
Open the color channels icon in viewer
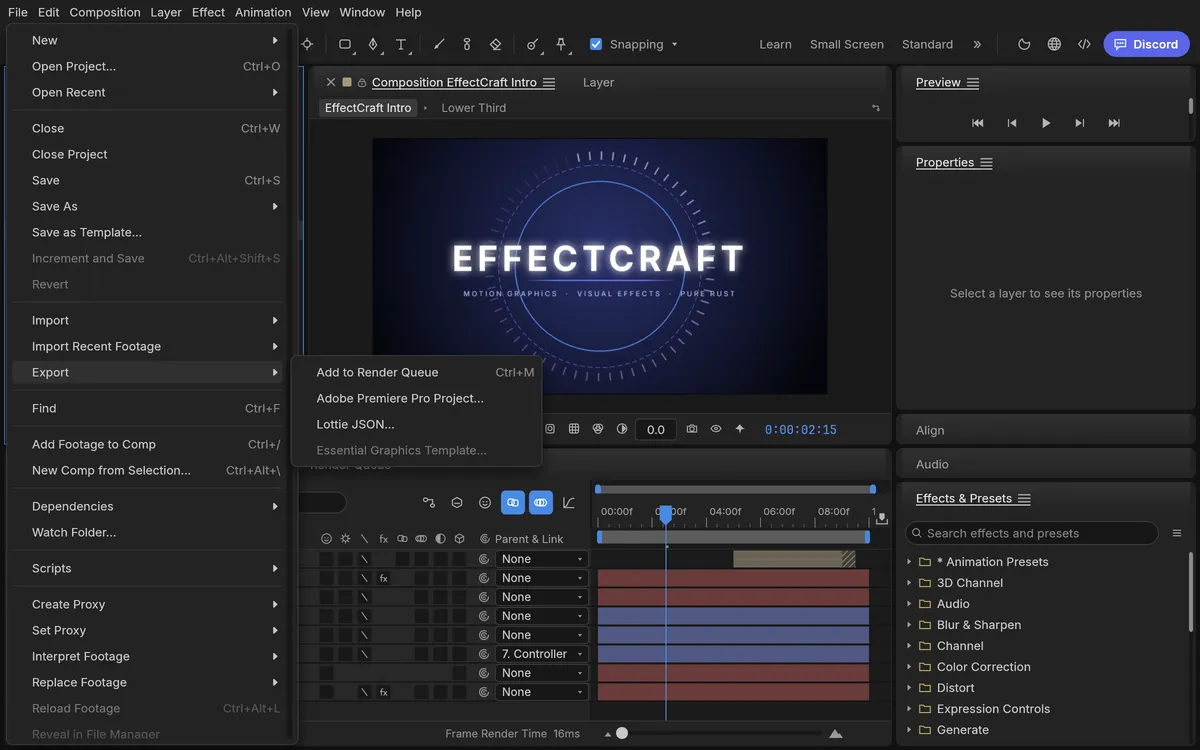coord(598,429)
